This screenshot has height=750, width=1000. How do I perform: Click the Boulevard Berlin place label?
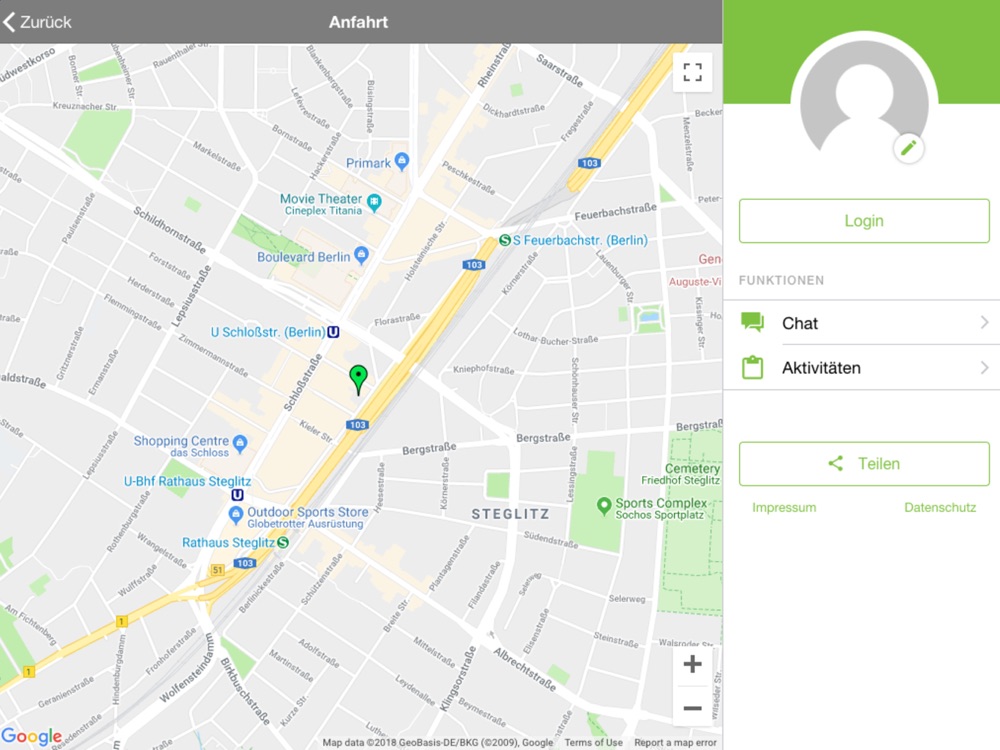coord(304,257)
